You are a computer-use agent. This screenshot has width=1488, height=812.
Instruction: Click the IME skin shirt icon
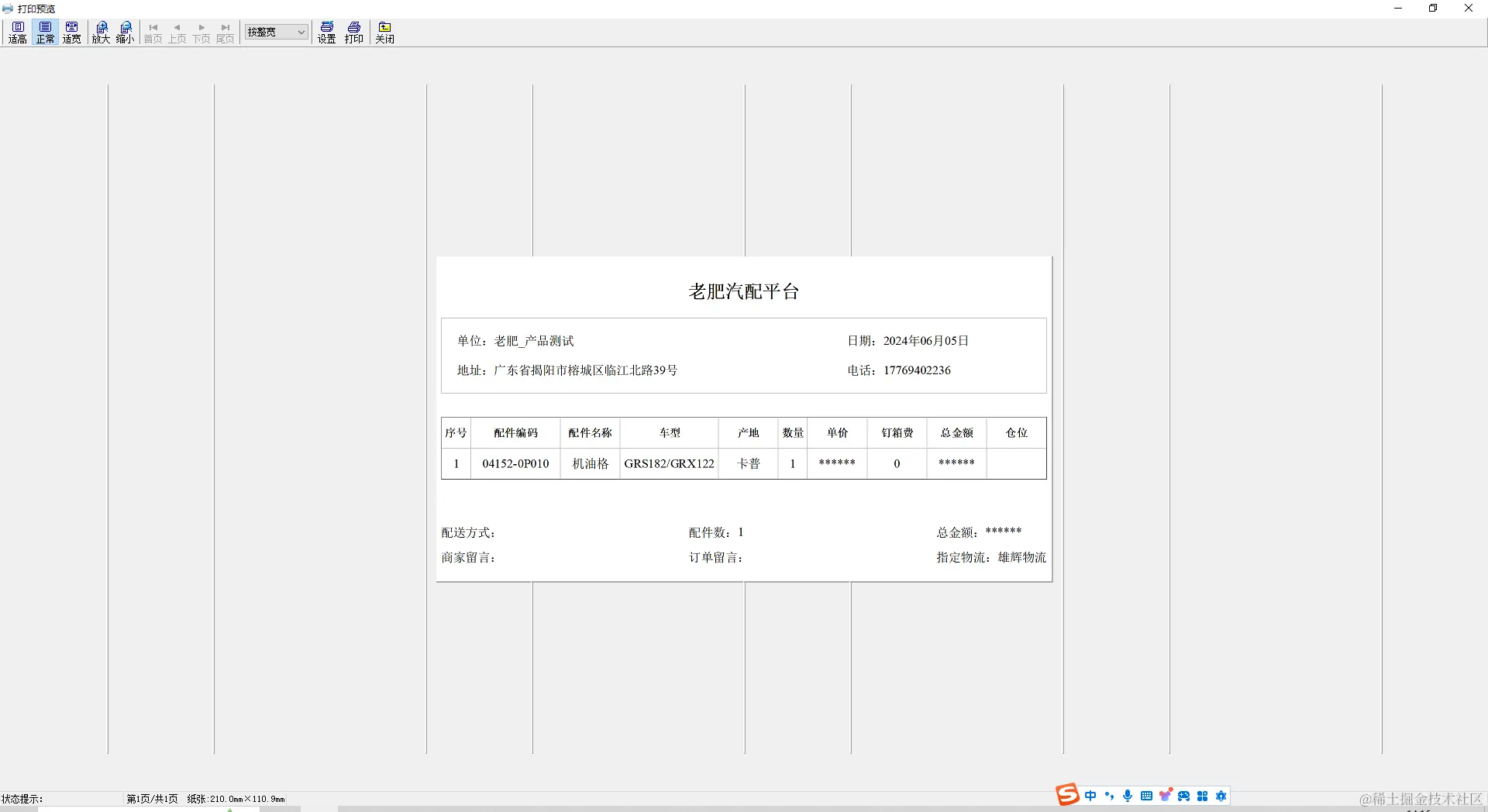coord(1165,796)
